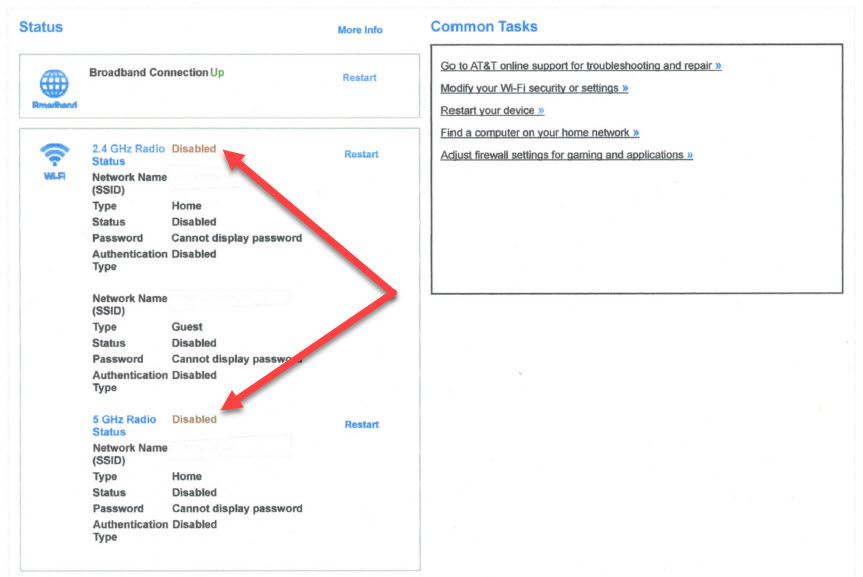
Task: Restart the 2.4 GHz Radio
Action: pyautogui.click(x=361, y=154)
